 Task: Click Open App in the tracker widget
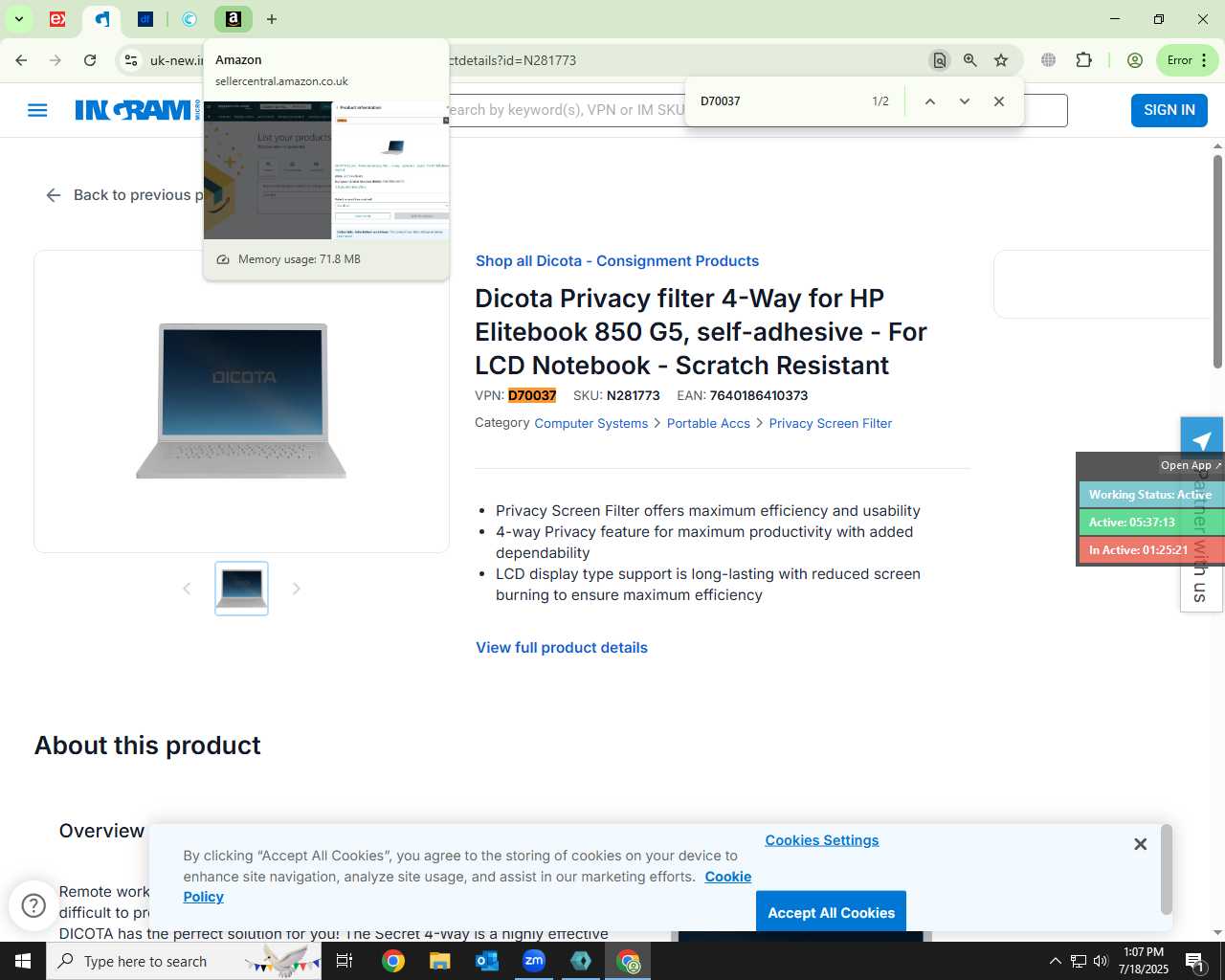[1191, 465]
